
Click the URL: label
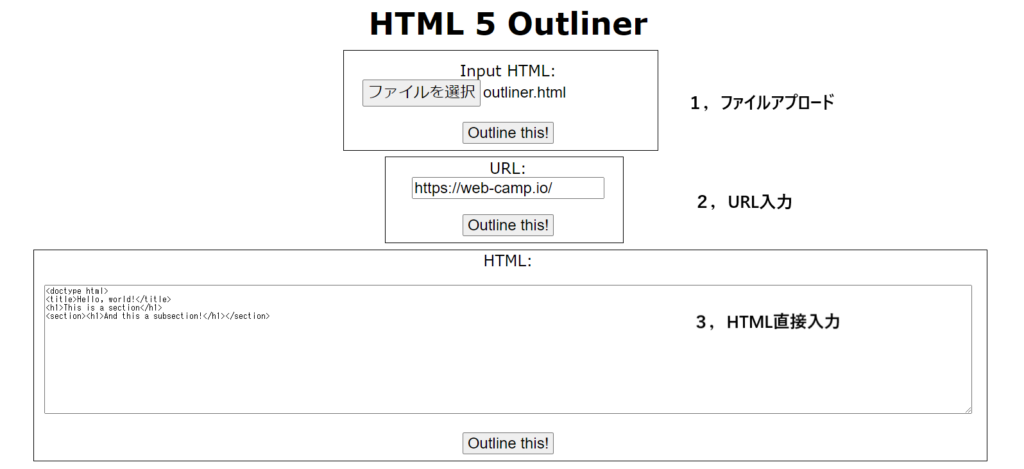point(507,168)
